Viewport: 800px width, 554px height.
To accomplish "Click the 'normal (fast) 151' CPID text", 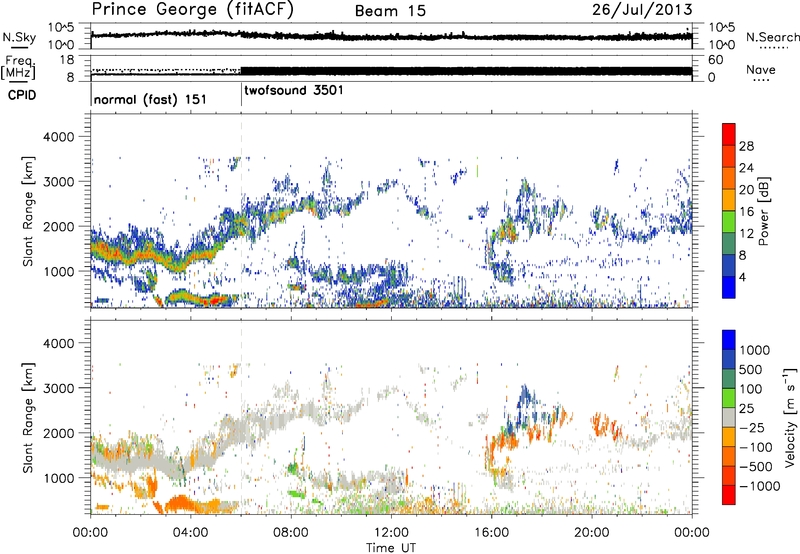I will click(x=150, y=99).
